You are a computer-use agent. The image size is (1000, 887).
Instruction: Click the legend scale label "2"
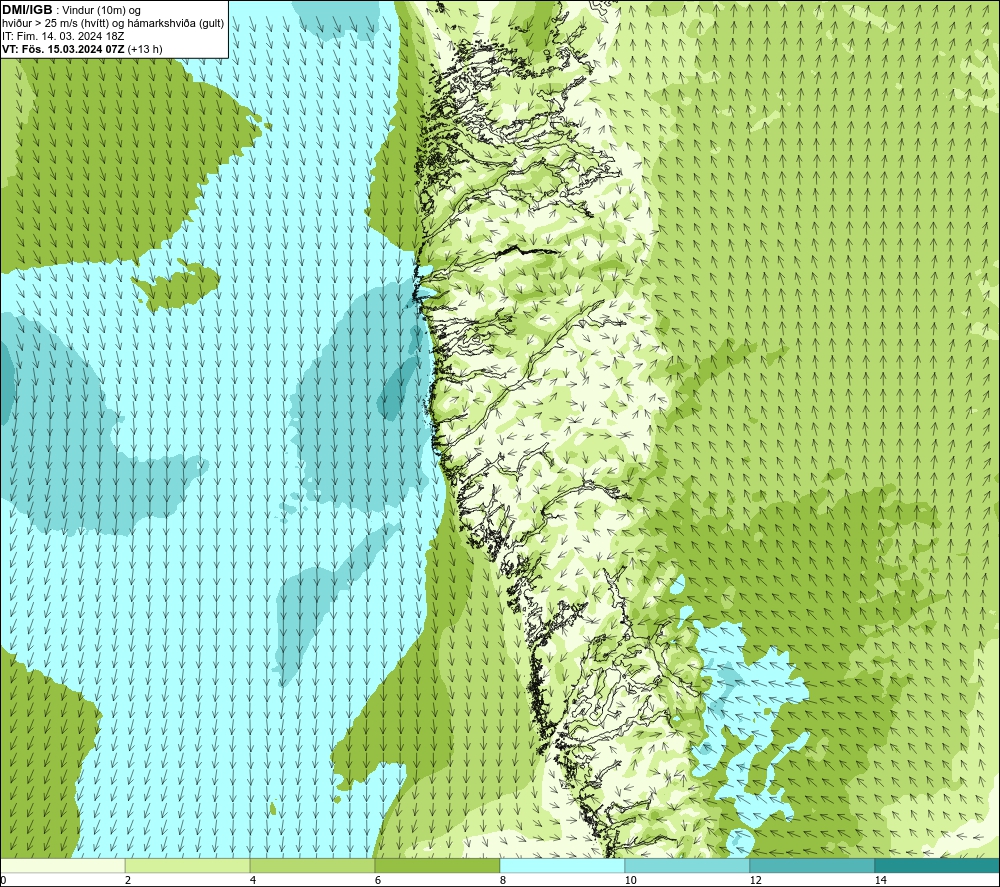(x=128, y=881)
